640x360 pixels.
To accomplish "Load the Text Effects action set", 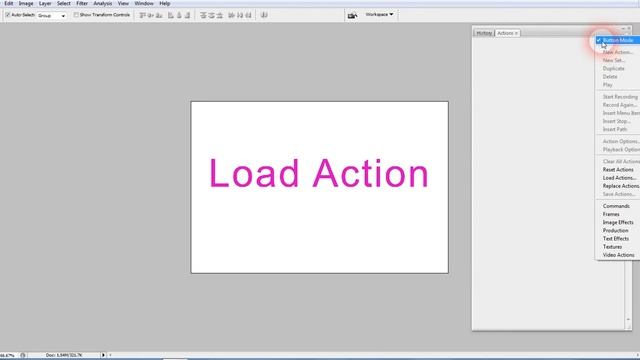I will click(616, 239).
